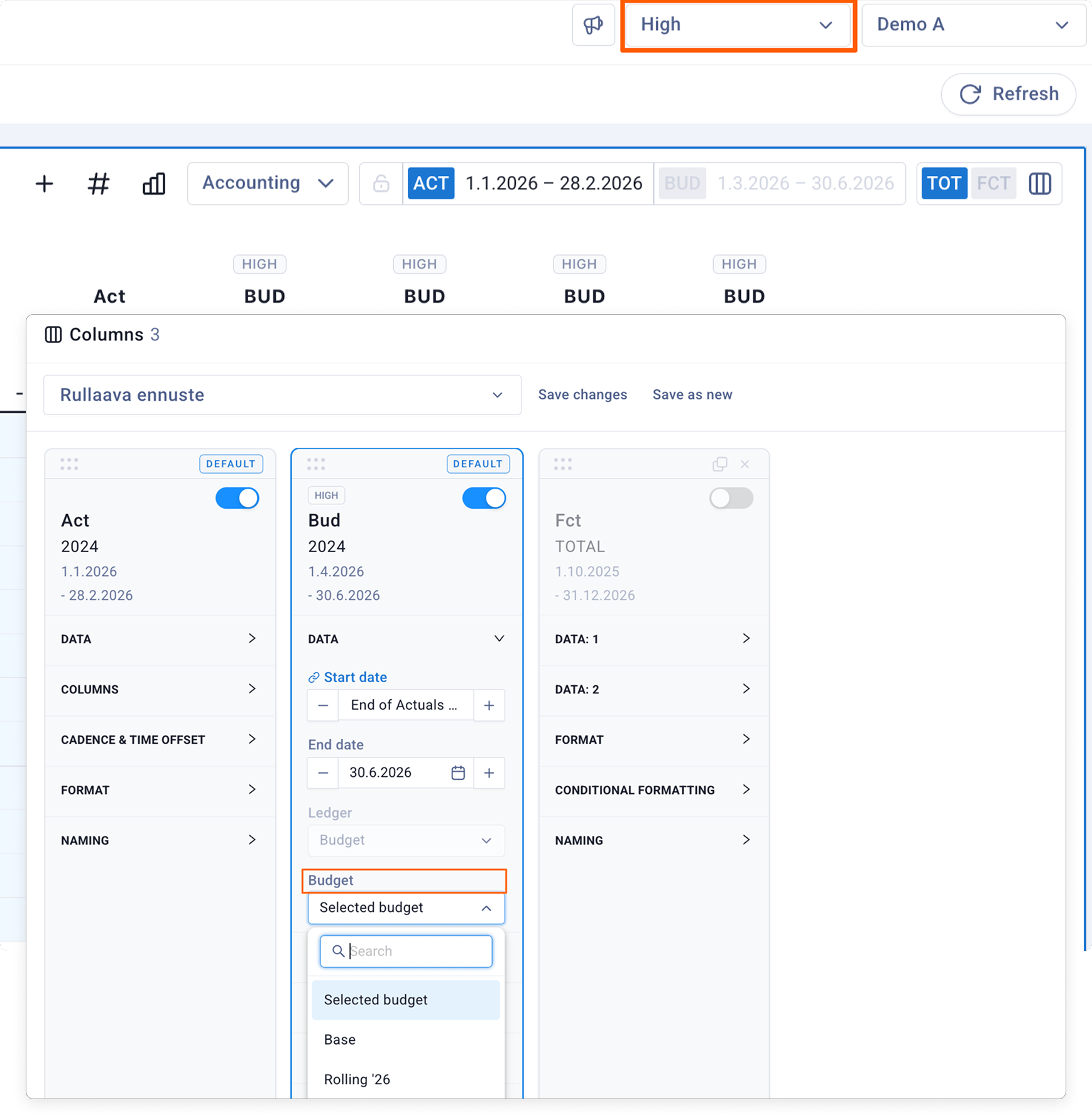Expand COLUMNS section in Act card

coord(160,690)
